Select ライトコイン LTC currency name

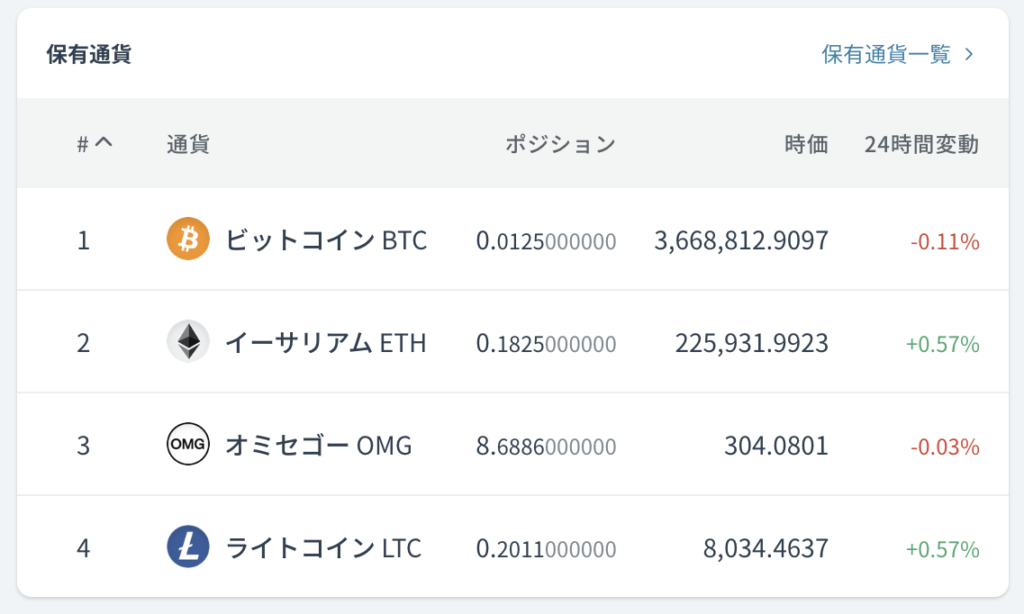click(323, 548)
